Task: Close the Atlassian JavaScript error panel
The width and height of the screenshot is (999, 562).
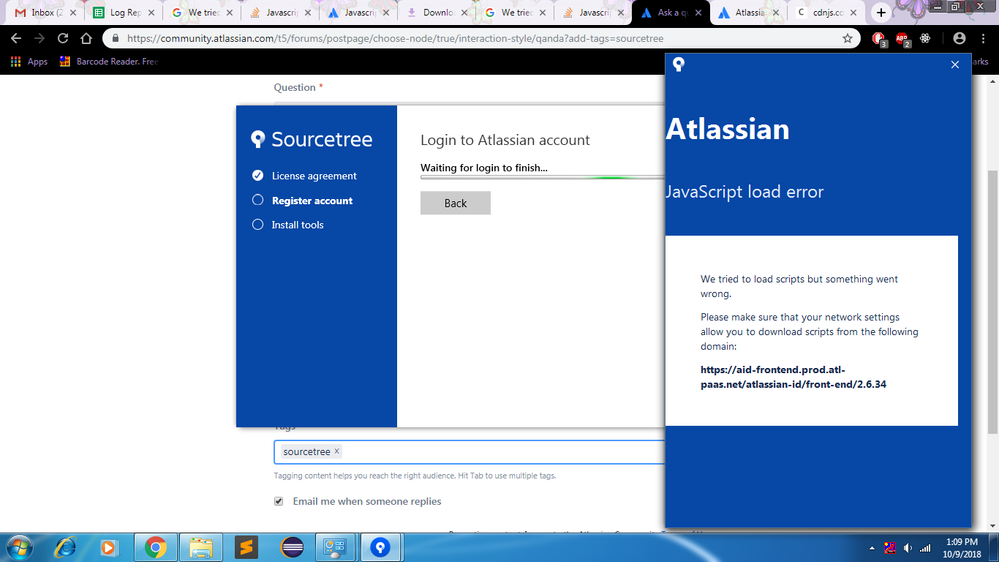Action: click(x=954, y=64)
